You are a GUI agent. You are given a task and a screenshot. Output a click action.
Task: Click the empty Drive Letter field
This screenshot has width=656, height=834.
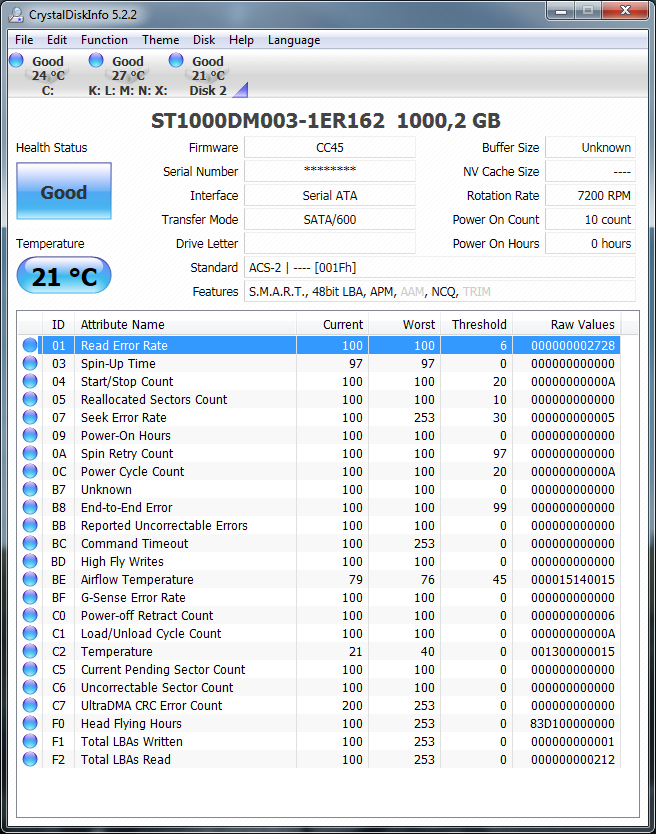(x=330, y=243)
